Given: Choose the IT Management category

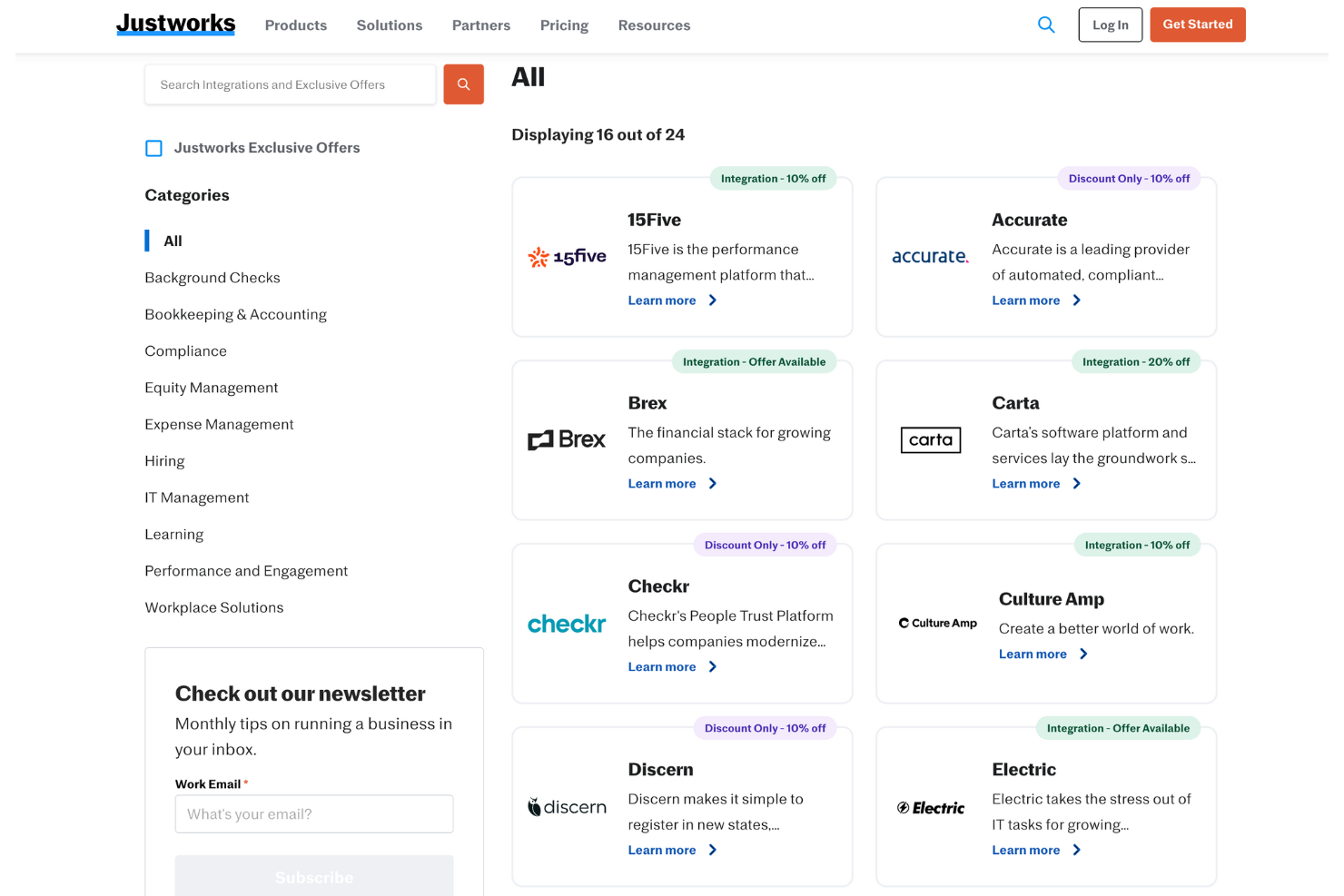Looking at the screenshot, I should (196, 497).
